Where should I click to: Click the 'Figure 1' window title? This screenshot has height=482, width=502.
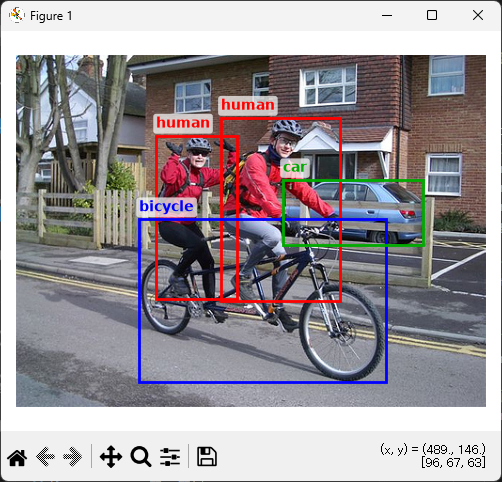click(x=51, y=16)
